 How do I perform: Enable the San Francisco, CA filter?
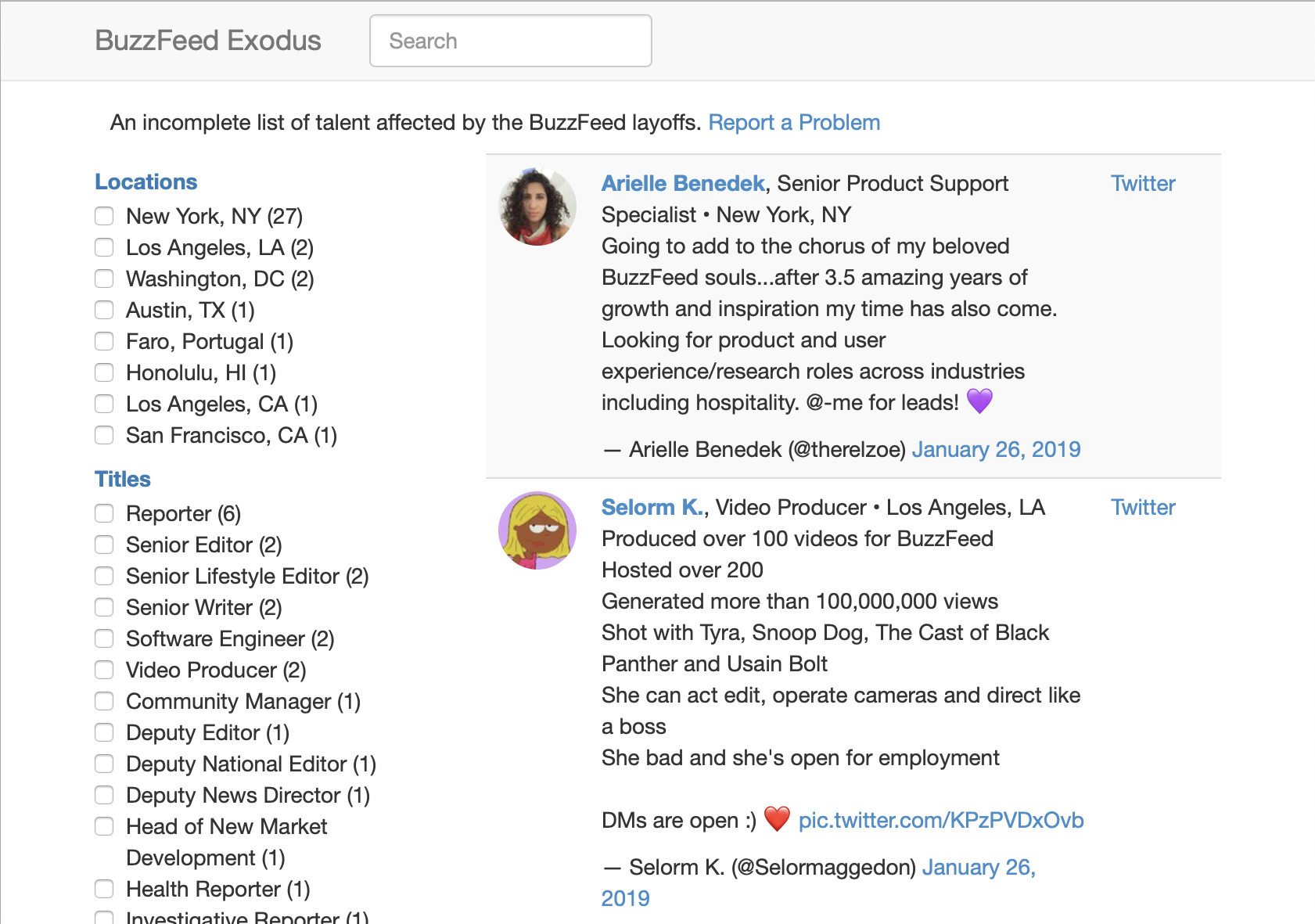104,435
